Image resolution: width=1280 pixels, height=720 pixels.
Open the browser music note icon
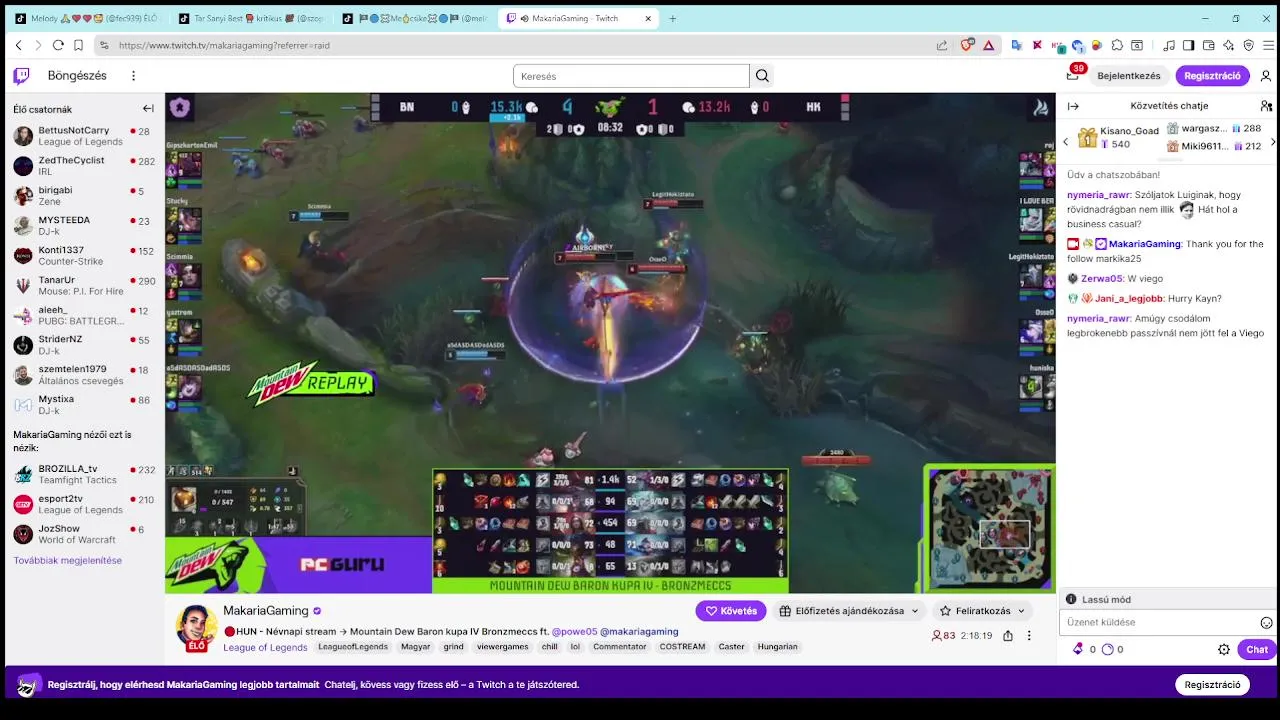point(1169,45)
